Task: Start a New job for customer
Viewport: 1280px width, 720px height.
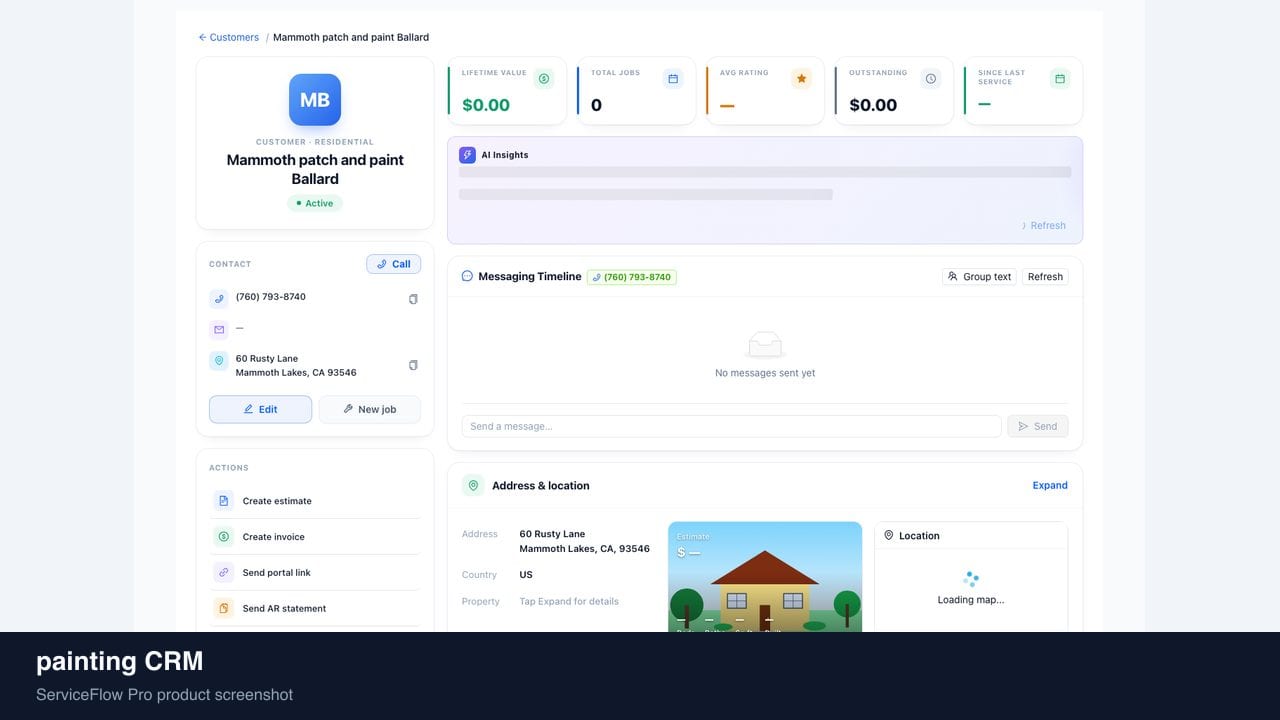Action: (x=369, y=409)
